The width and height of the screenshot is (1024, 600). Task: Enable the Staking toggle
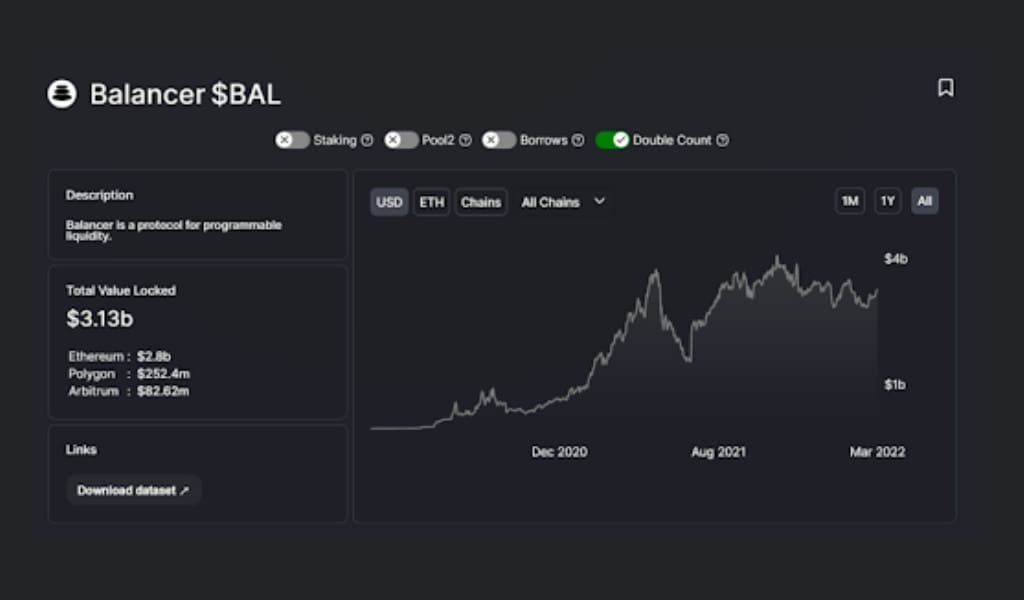click(292, 140)
